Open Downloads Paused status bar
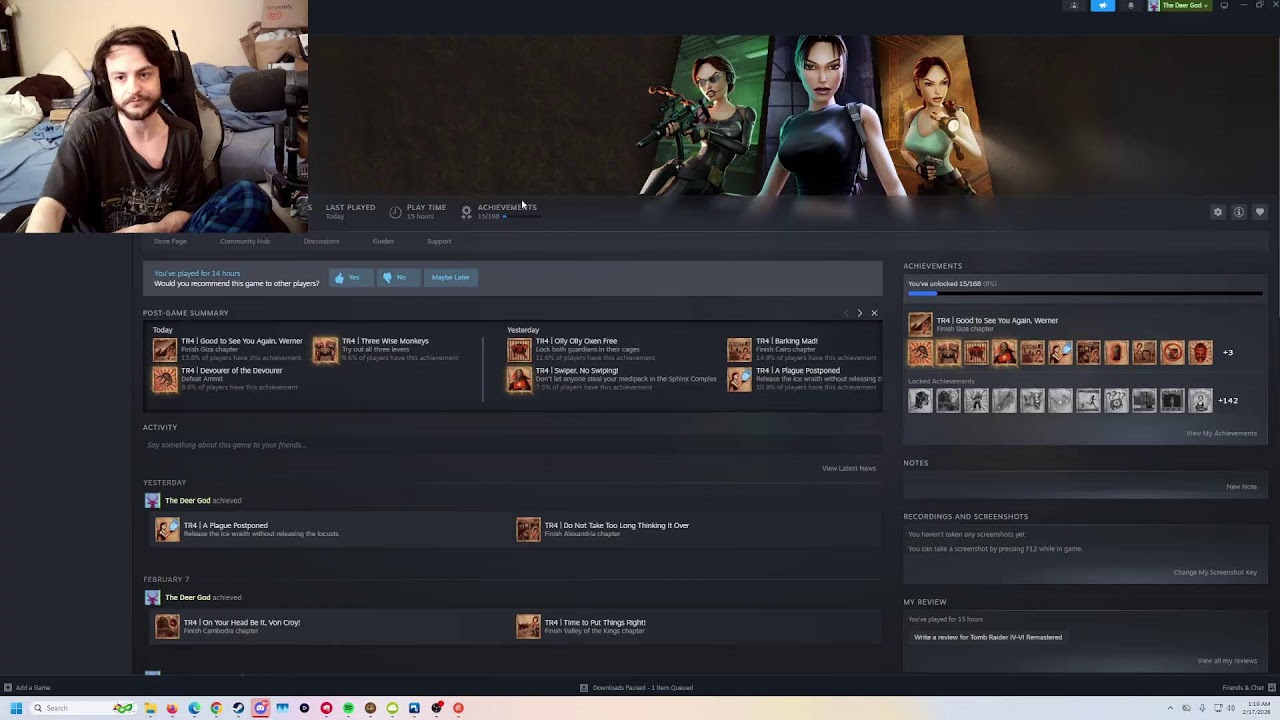Image resolution: width=1280 pixels, height=720 pixels. [x=636, y=687]
